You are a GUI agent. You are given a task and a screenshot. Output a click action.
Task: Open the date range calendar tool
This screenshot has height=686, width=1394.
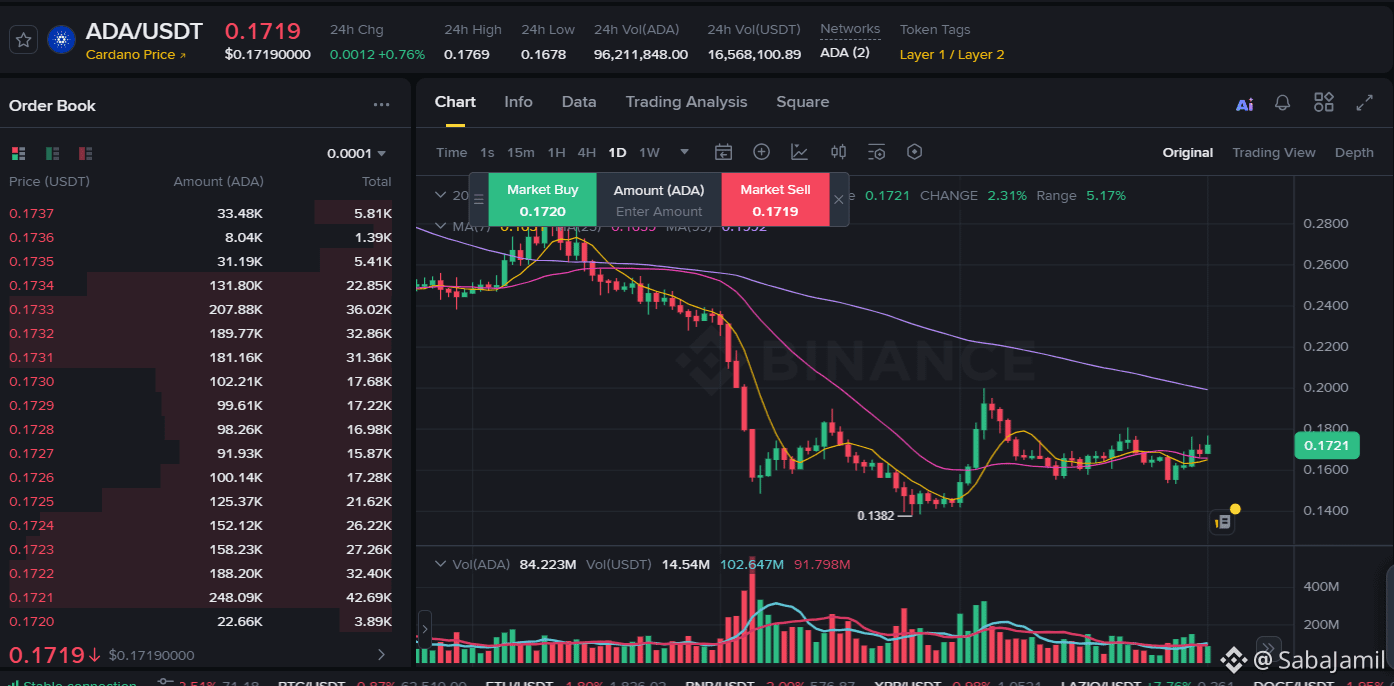pyautogui.click(x=723, y=152)
